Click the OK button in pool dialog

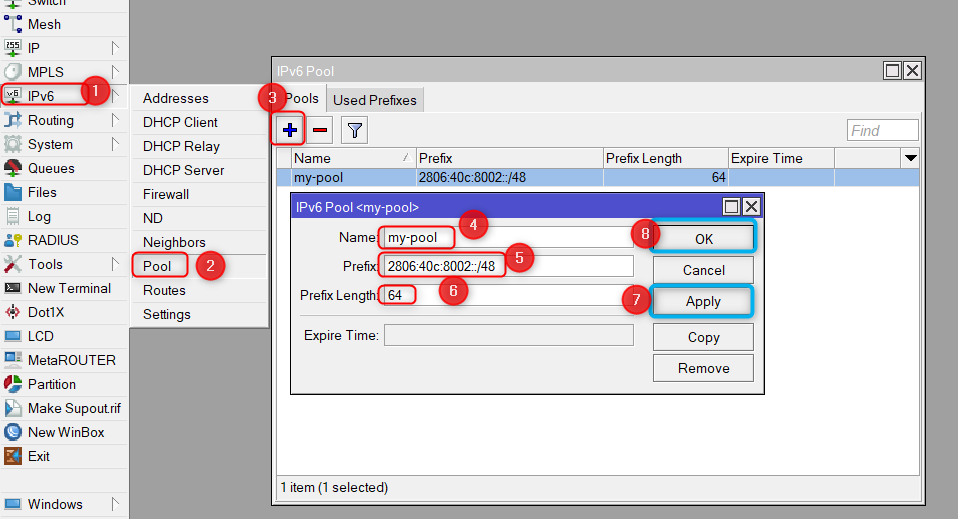coord(703,237)
